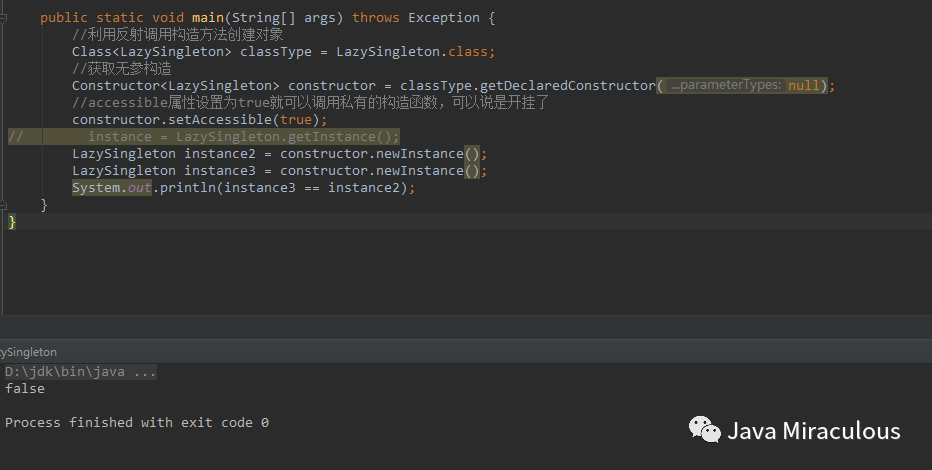This screenshot has height=470, width=932.
Task: Click the 'false' console output line
Action: (25, 389)
